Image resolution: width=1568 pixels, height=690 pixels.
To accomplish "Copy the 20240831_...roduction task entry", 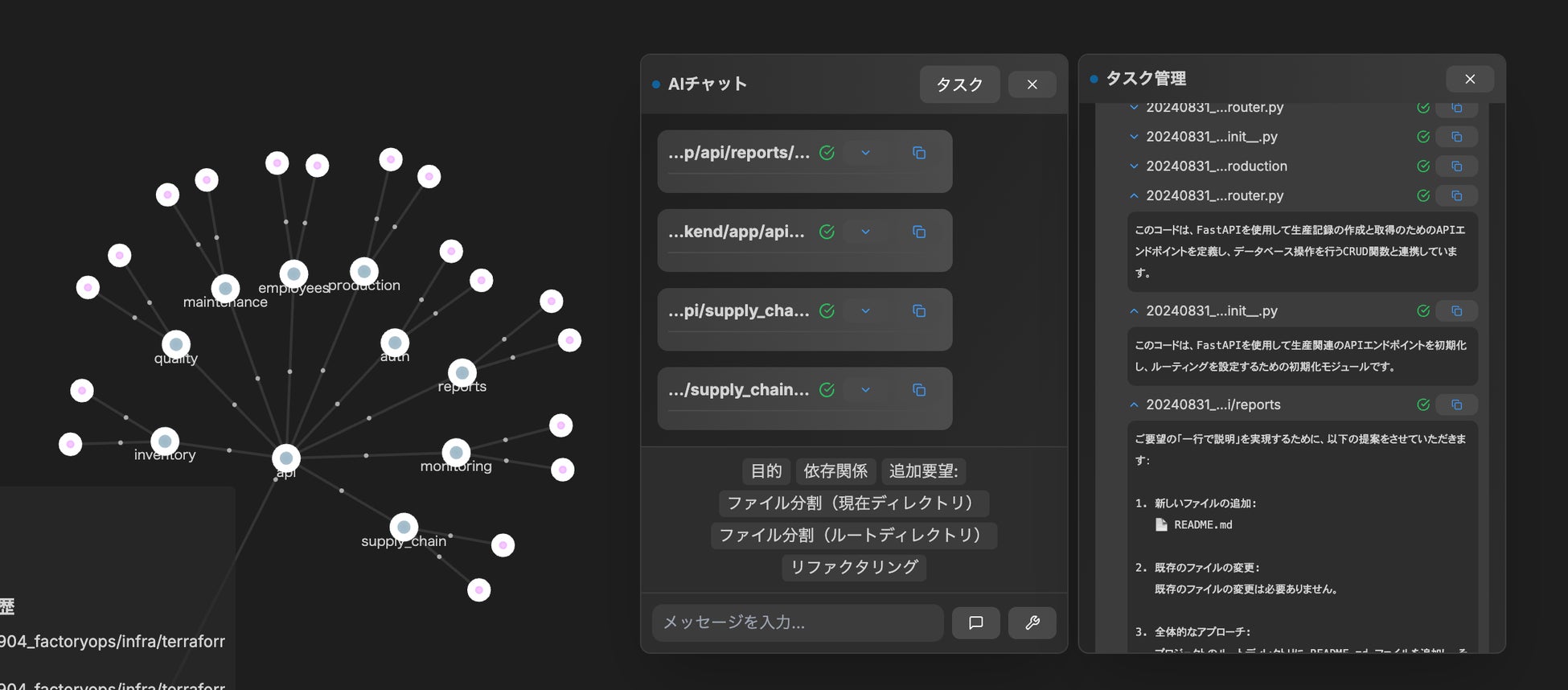I will 1456,166.
